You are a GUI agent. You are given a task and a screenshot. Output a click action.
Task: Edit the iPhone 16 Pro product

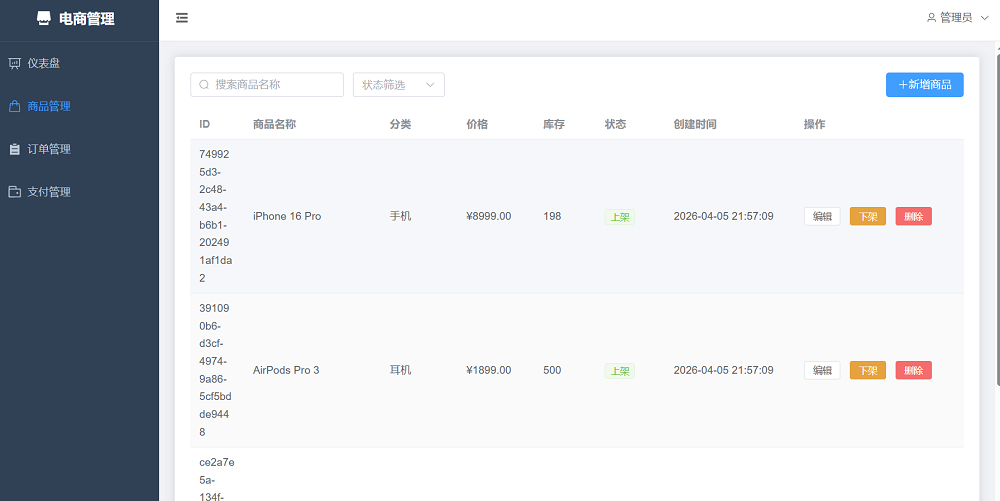[x=822, y=216]
